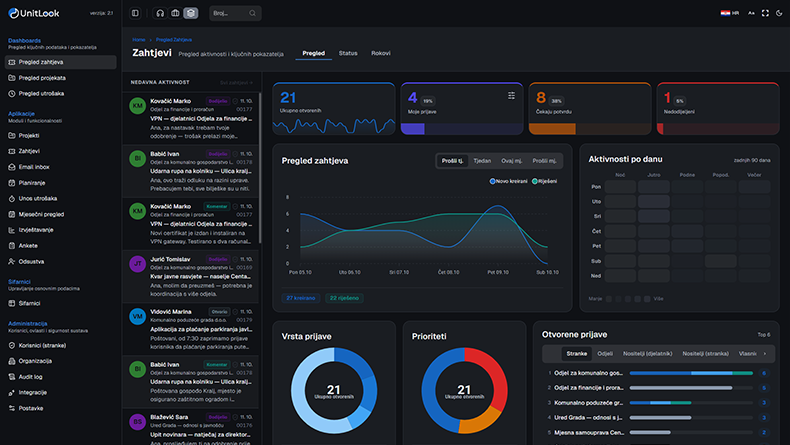The image size is (790, 445).
Task: Click the activity list scrollbar
Action: coord(260,168)
